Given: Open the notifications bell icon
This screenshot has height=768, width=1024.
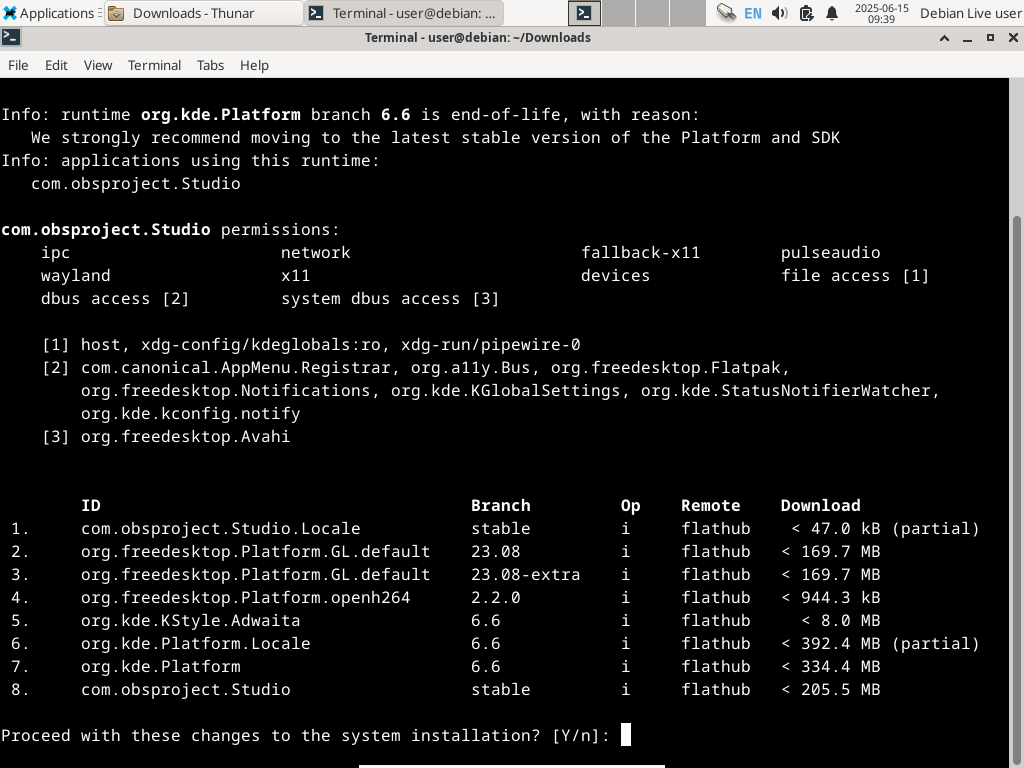Looking at the screenshot, I should pos(832,13).
